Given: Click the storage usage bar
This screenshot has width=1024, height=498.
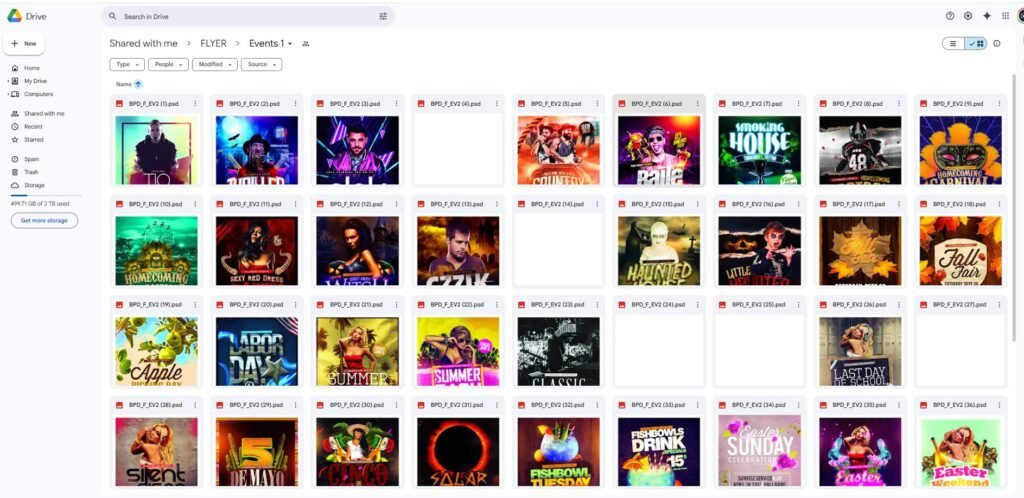Looking at the screenshot, I should tap(45, 195).
